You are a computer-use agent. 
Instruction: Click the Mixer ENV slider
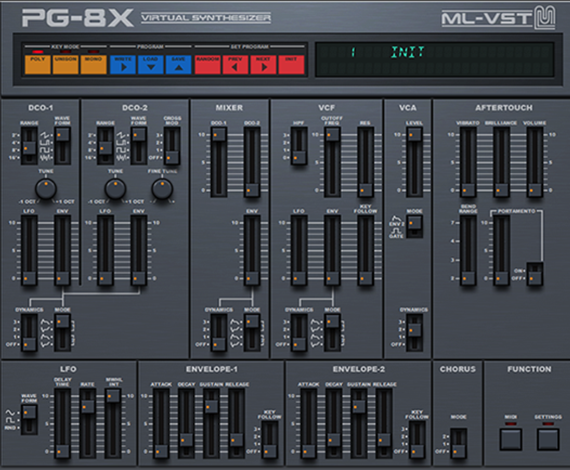coord(252,250)
